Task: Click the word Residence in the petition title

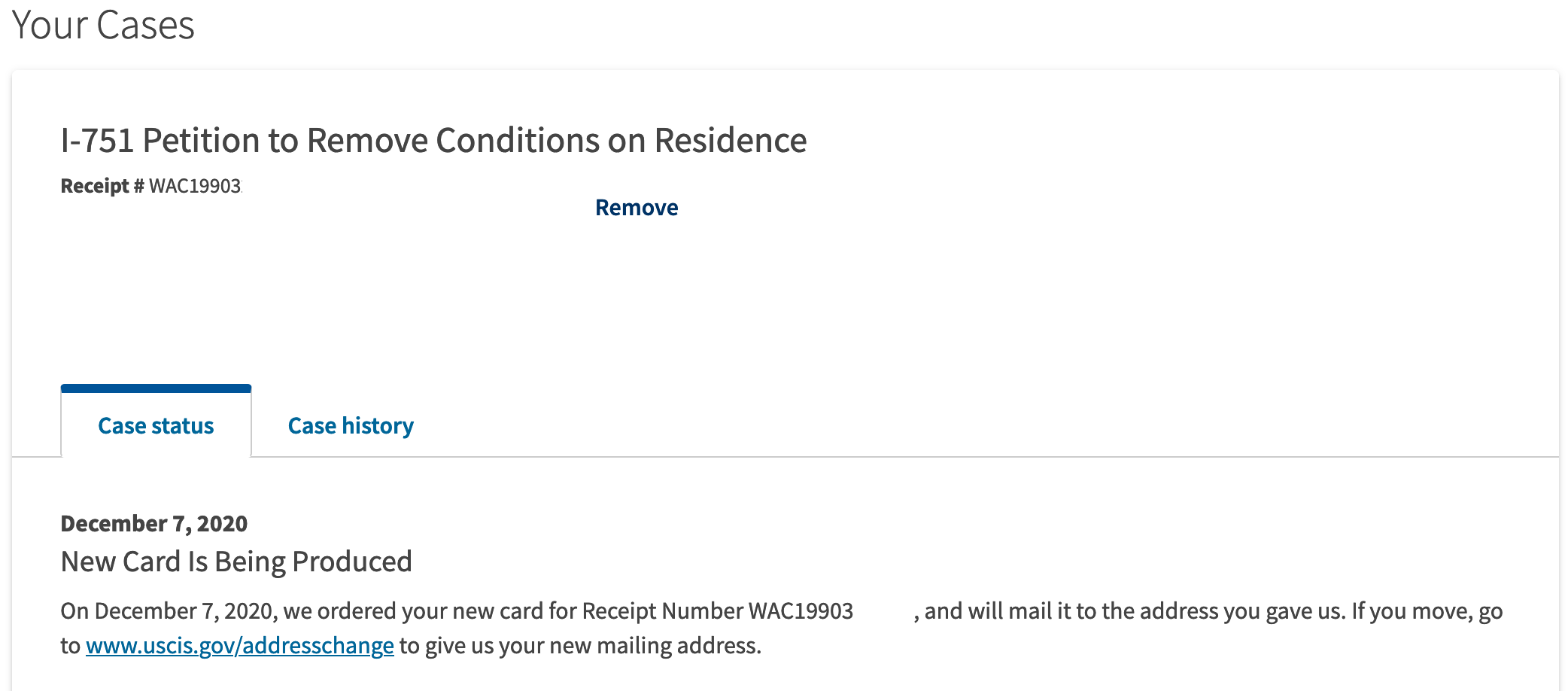Action: click(731, 141)
